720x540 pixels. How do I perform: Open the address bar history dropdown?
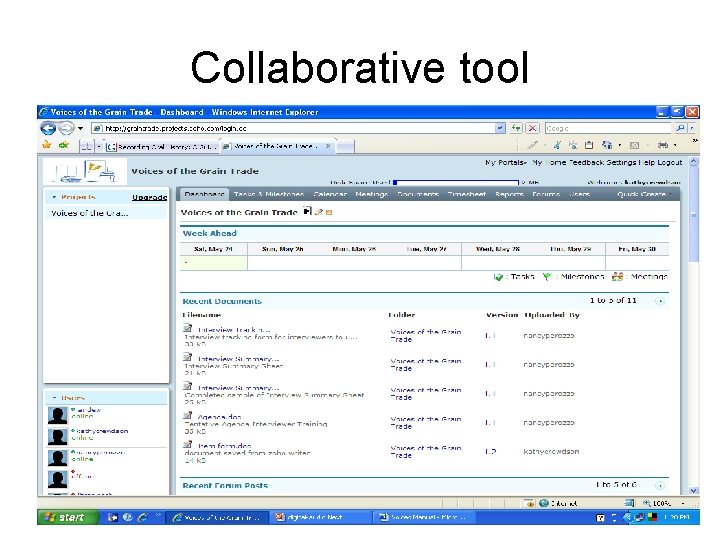(x=500, y=128)
